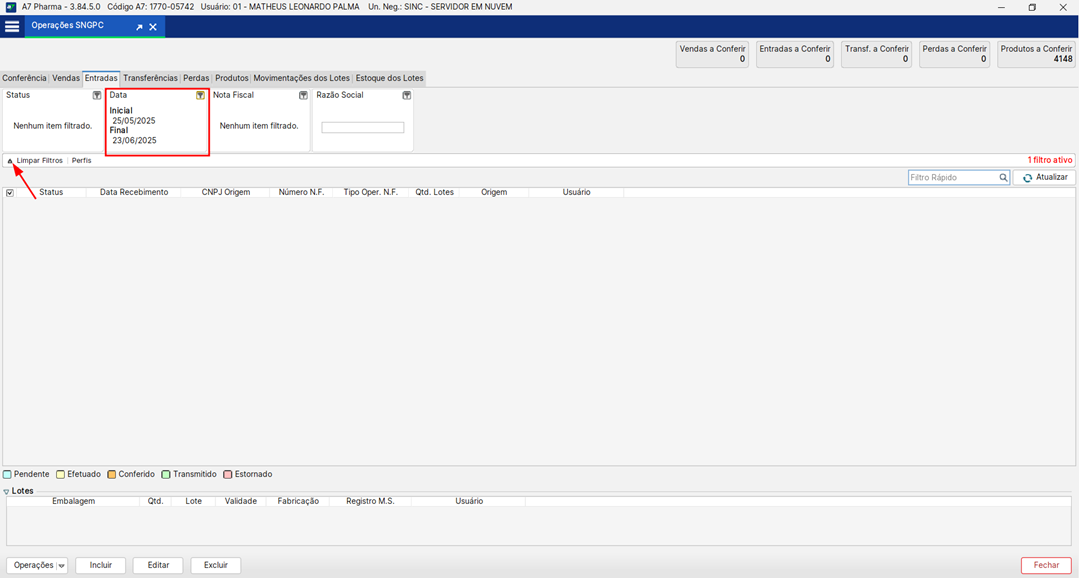
Task: Open the Estoque dos Lotes tab
Action: [390, 78]
